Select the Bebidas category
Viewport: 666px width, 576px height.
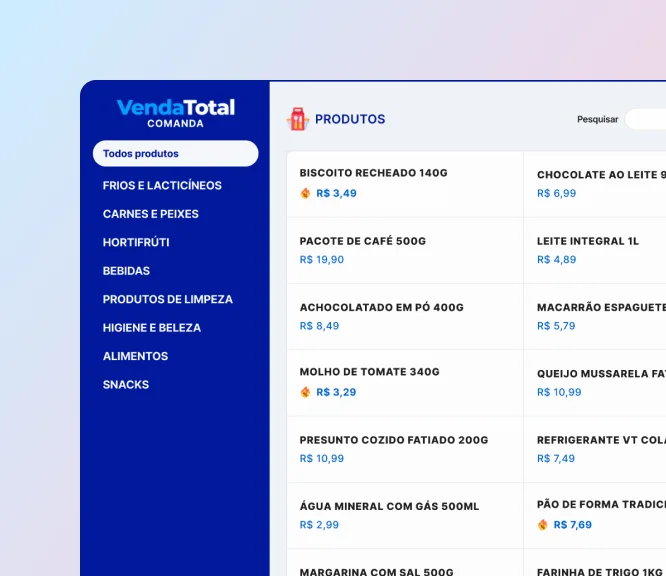126,271
